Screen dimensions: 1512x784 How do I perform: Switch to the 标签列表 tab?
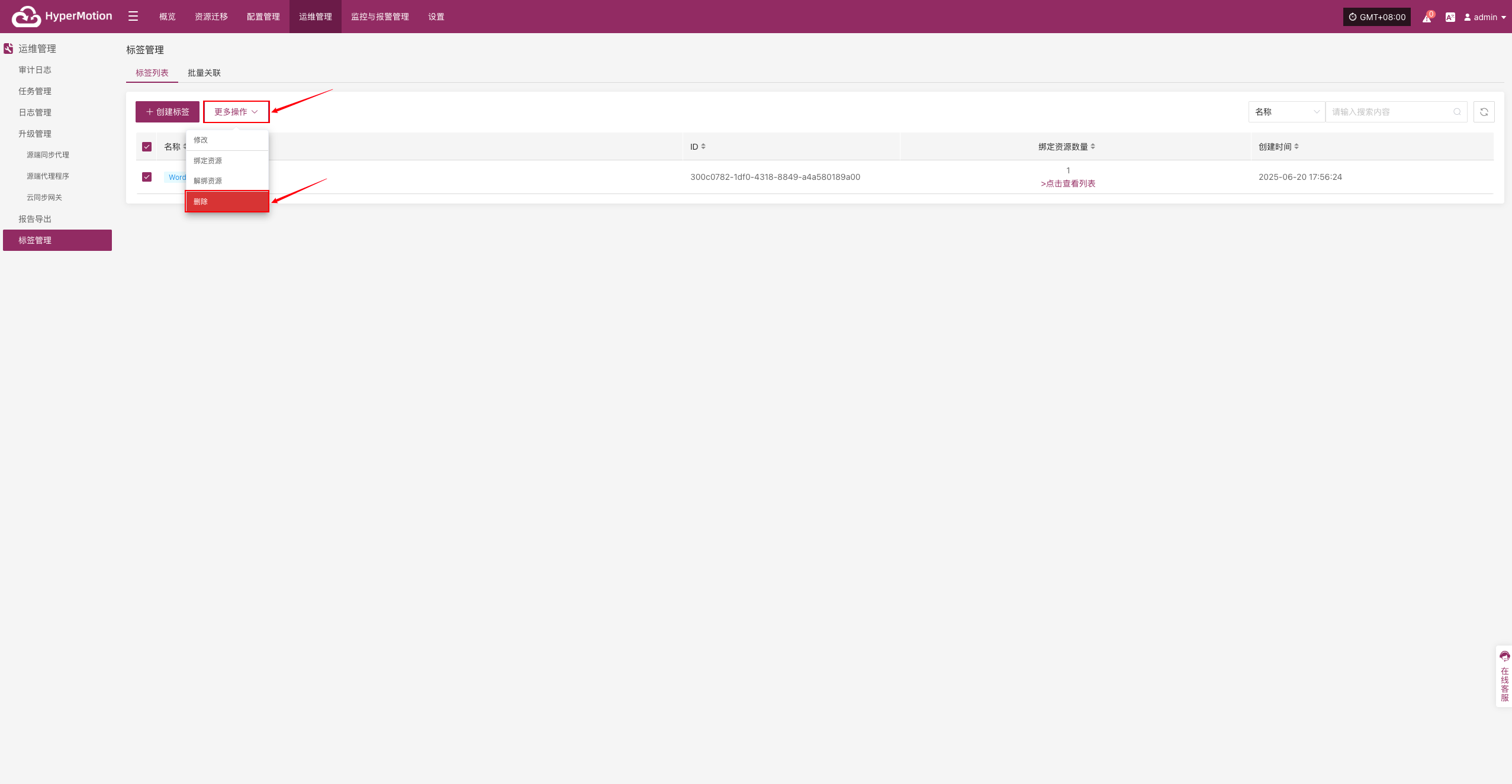click(x=152, y=73)
